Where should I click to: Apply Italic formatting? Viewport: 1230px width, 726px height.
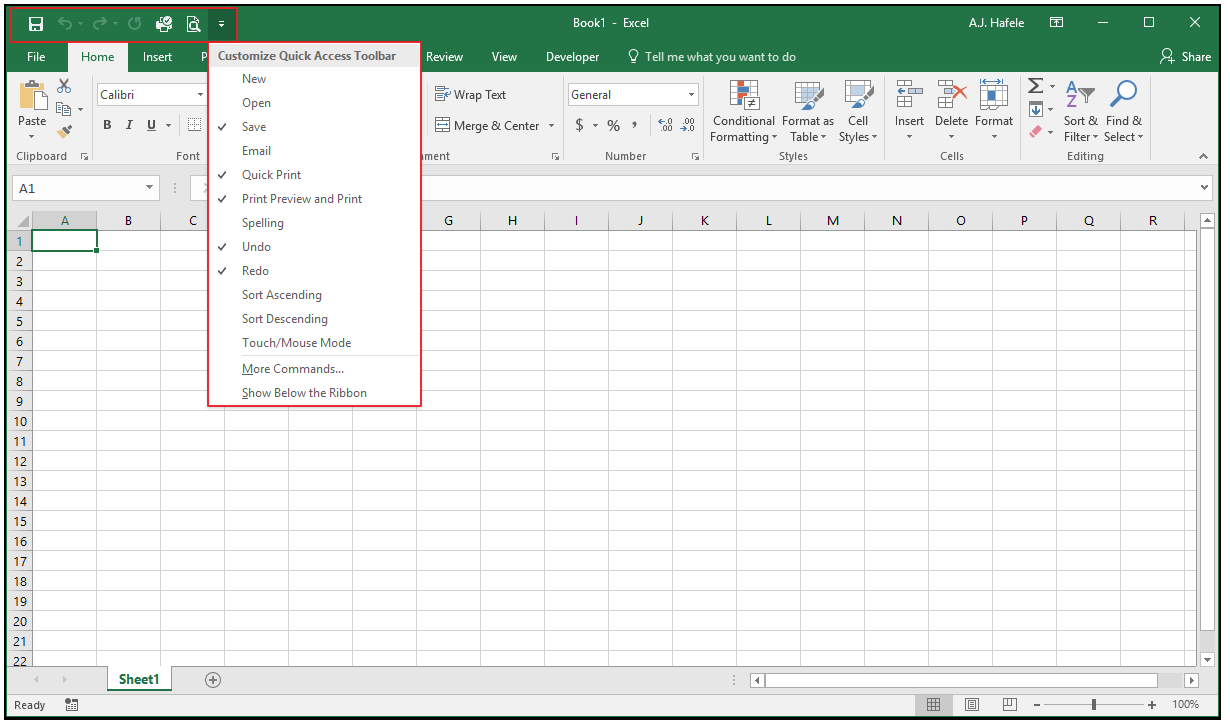pos(129,125)
